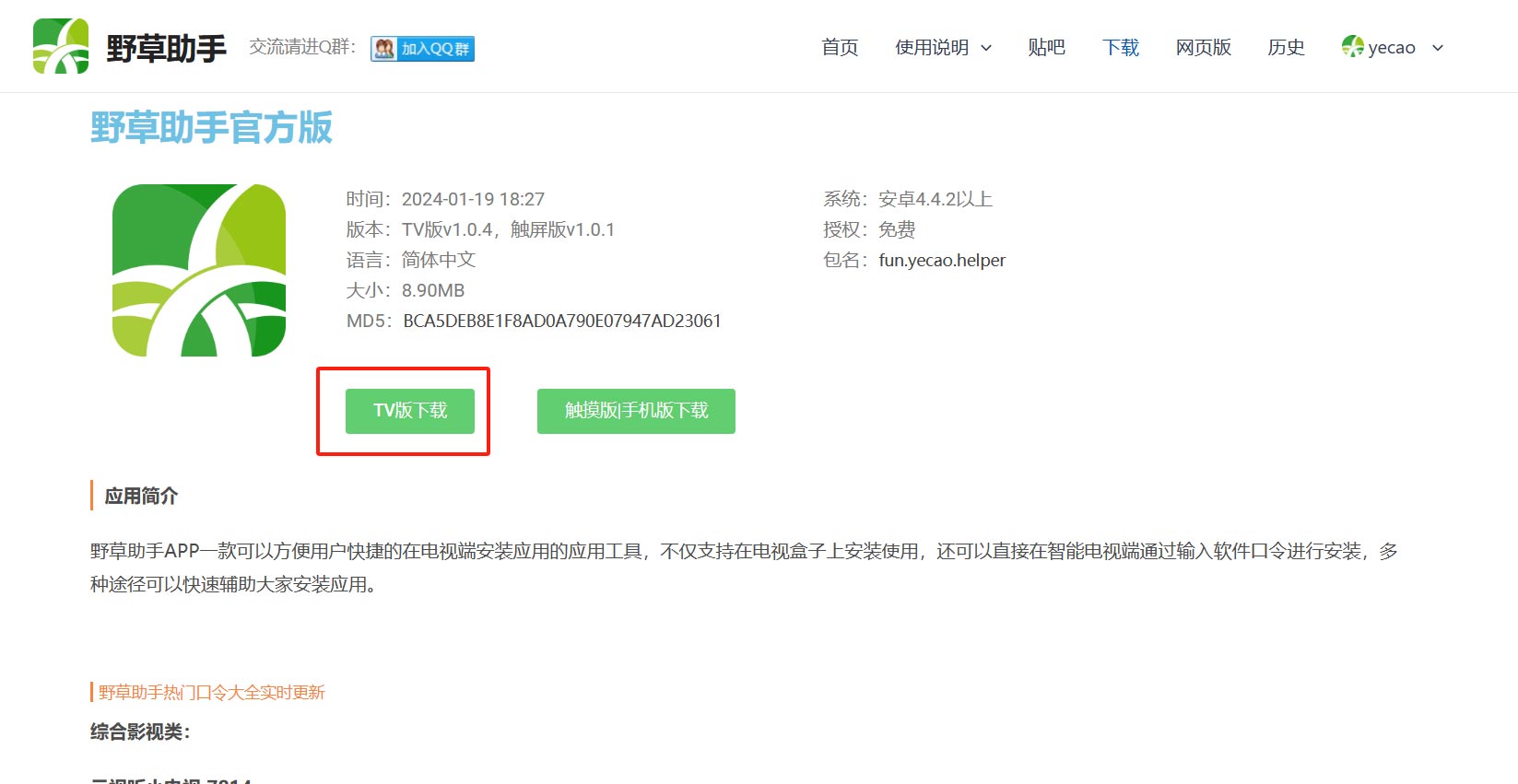The image size is (1518, 784).
Task: Click the system requirement 安卓4.4.2以上
Action: (x=936, y=200)
